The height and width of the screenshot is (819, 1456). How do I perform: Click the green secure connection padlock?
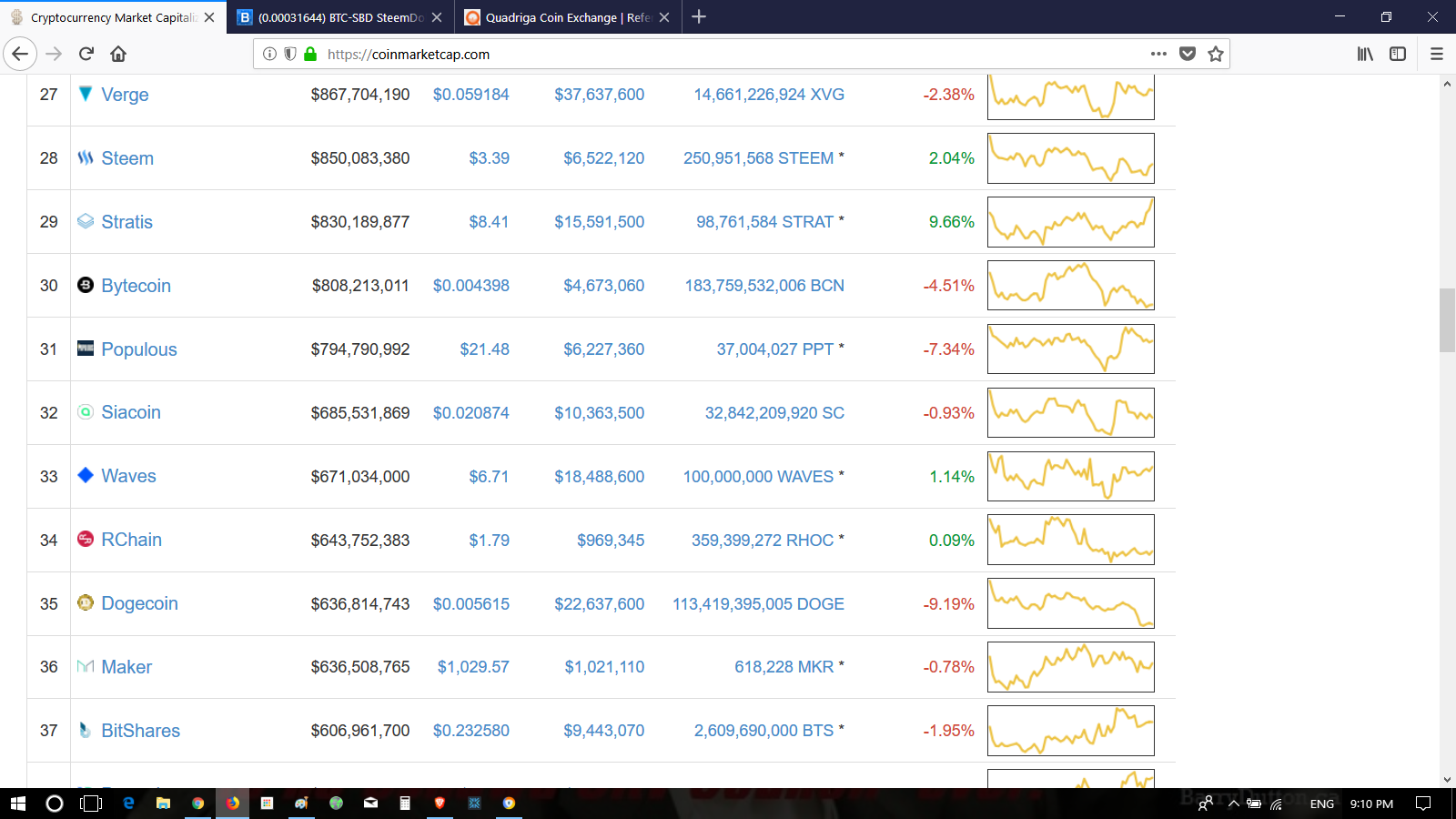click(x=310, y=54)
